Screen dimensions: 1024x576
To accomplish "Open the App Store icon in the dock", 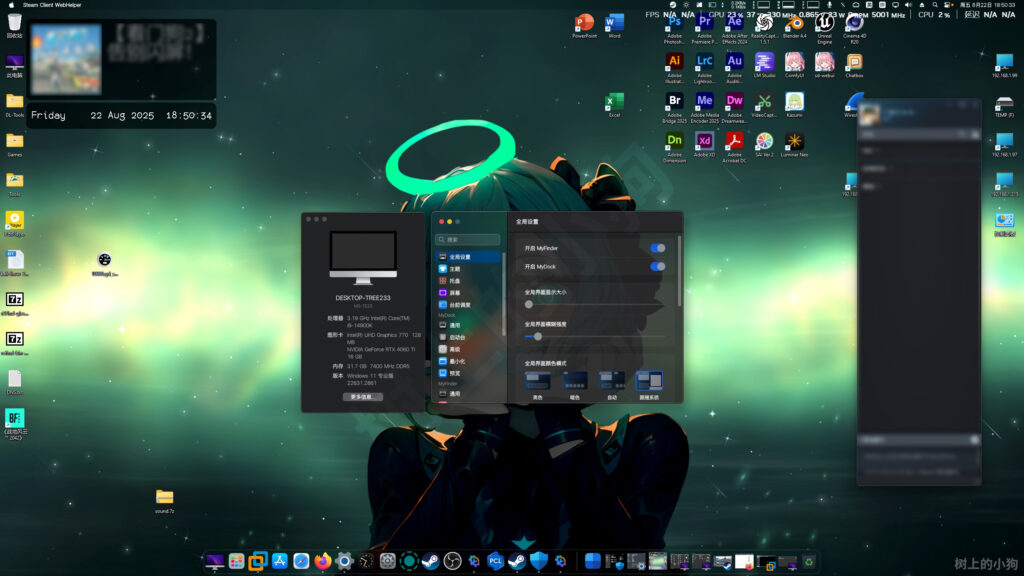I will click(x=280, y=561).
